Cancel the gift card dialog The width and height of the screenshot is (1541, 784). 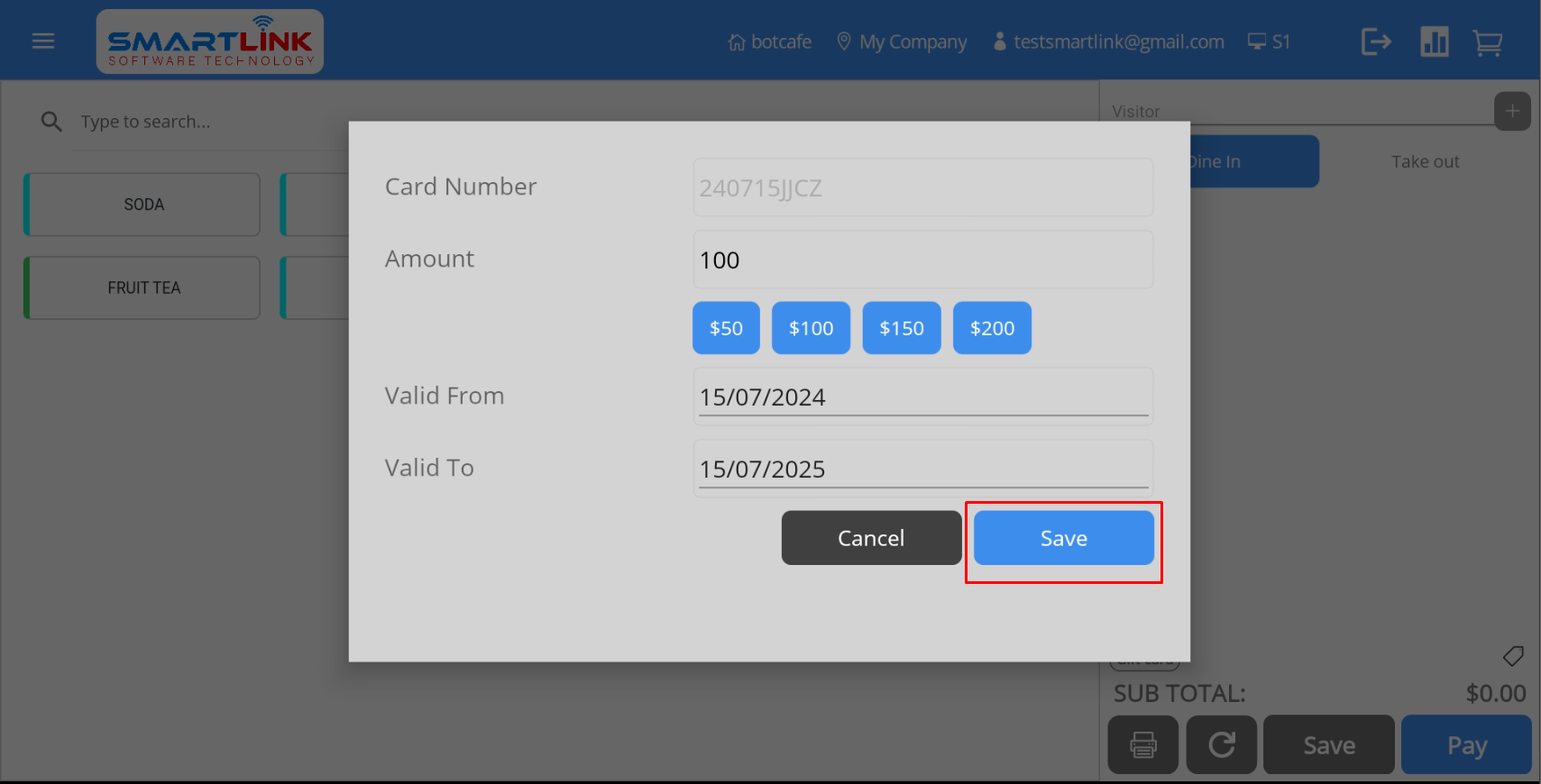[871, 538]
